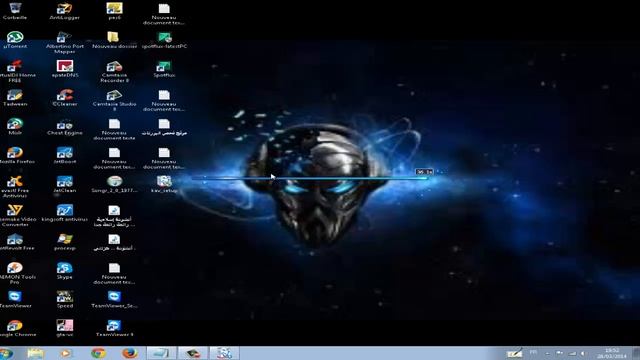Viewport: 640px width, 360px height.
Task: Open the Corbeille recycle bin
Action: pyautogui.click(x=15, y=11)
